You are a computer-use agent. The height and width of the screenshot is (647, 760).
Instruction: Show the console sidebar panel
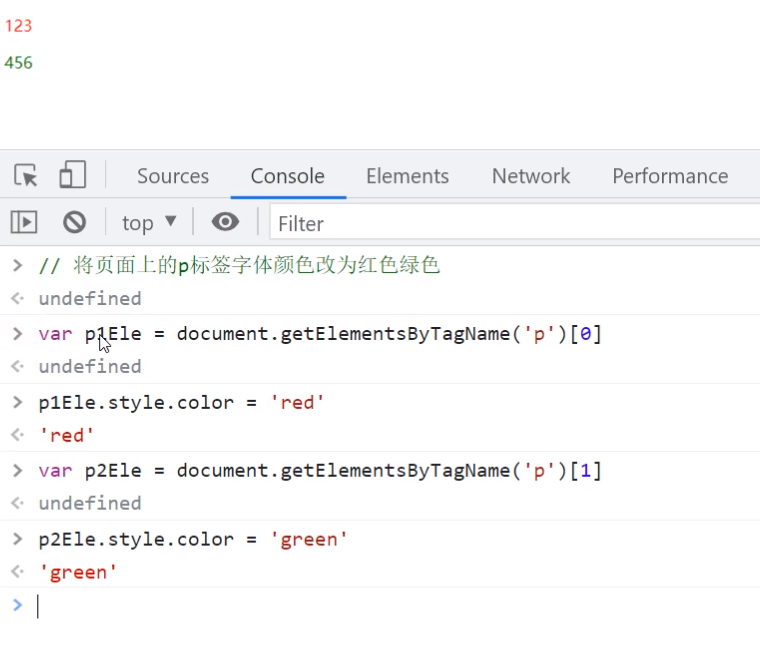click(24, 222)
